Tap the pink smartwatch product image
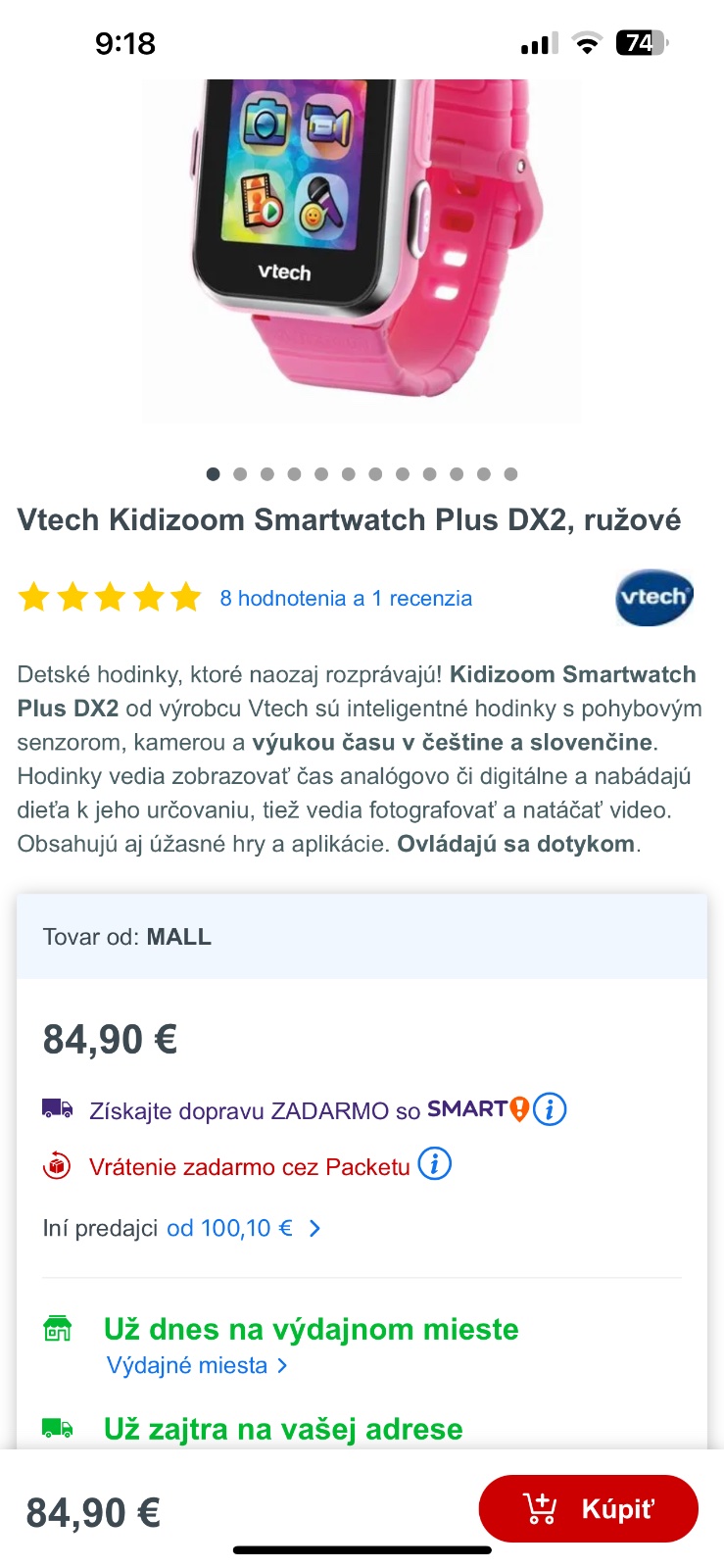The height and width of the screenshot is (1568, 724). (362, 245)
